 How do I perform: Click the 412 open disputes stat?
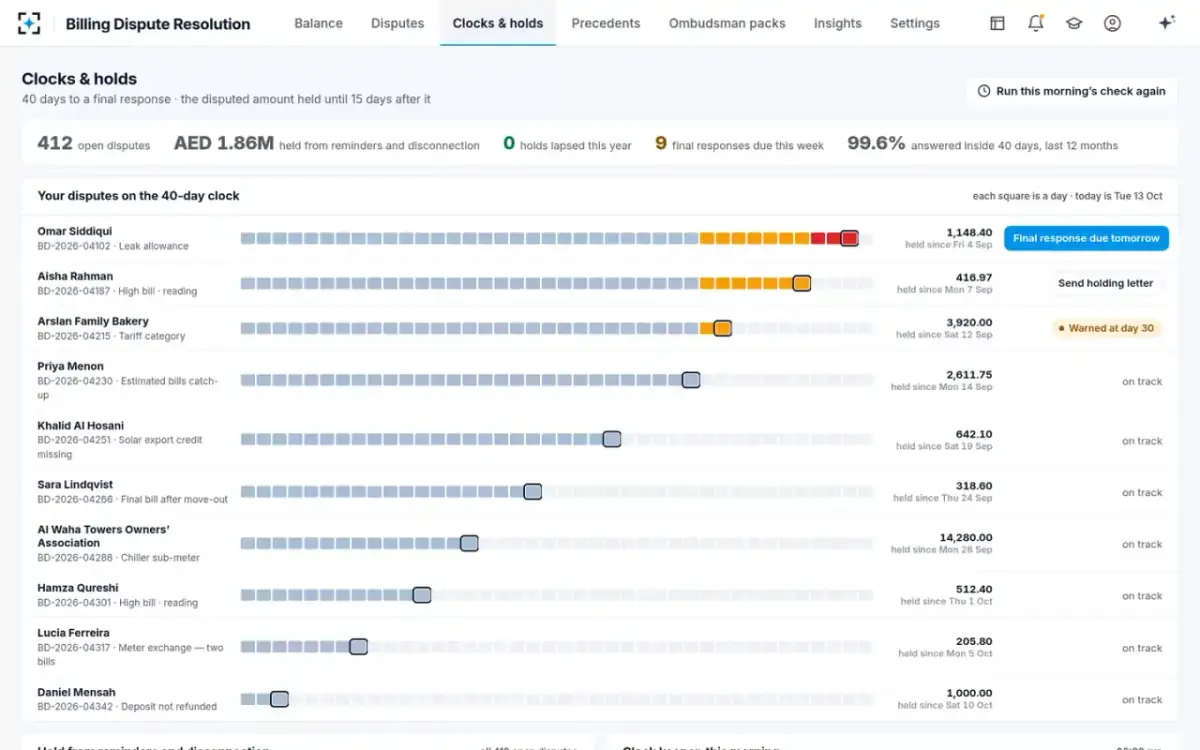click(x=94, y=144)
